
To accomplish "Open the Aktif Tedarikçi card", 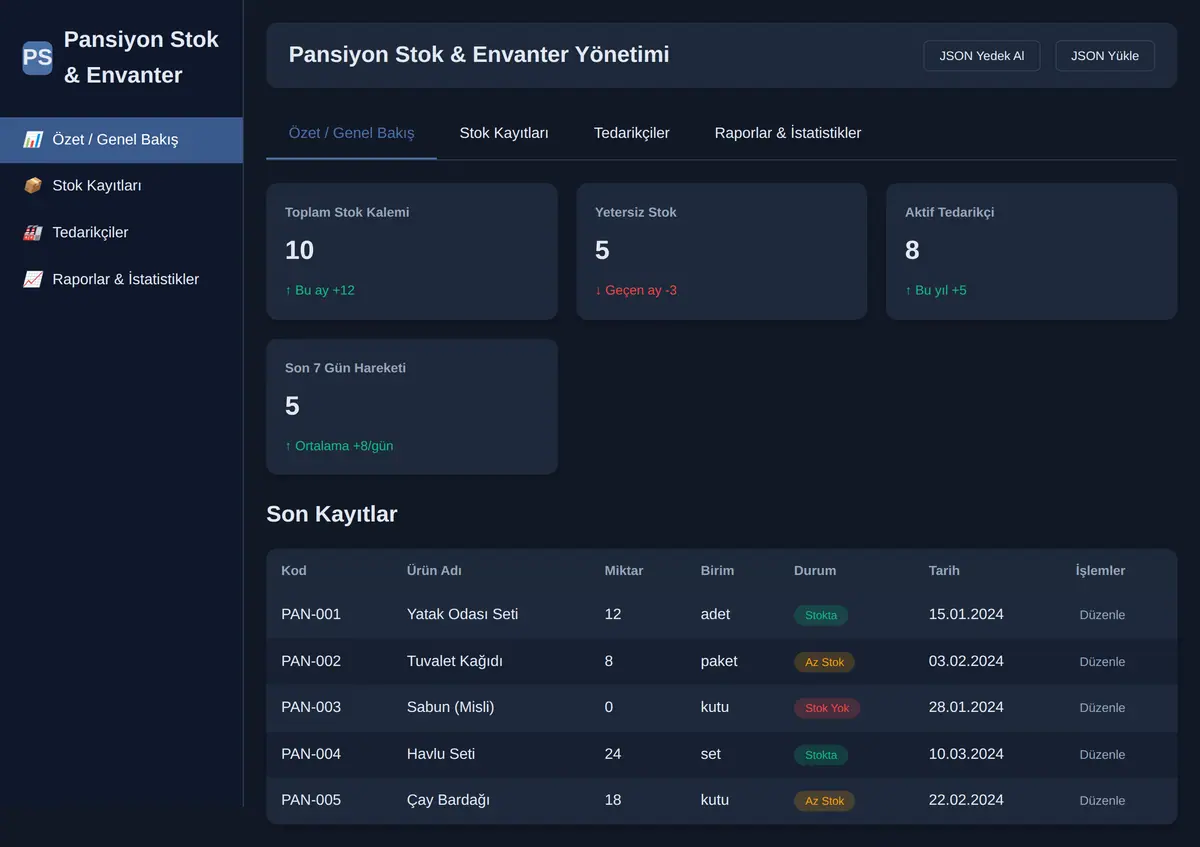I will (x=1032, y=251).
